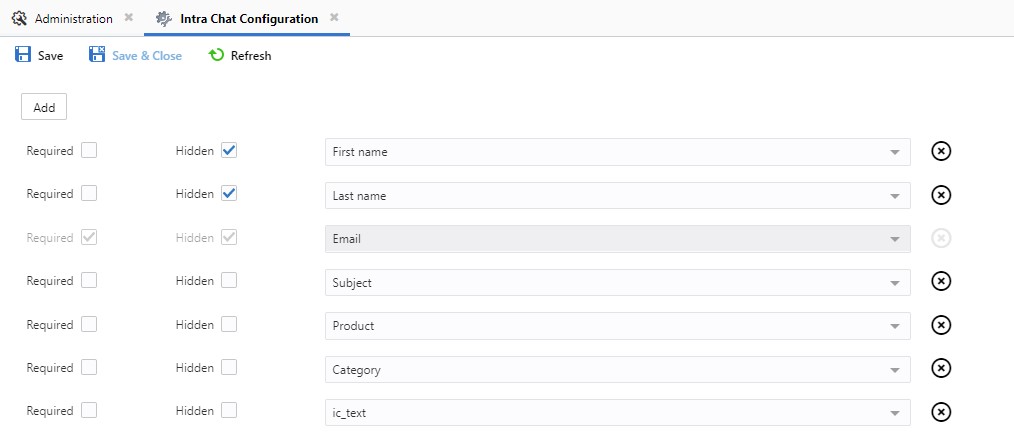
Task: Check Required for ic_text
Action: click(x=89, y=410)
